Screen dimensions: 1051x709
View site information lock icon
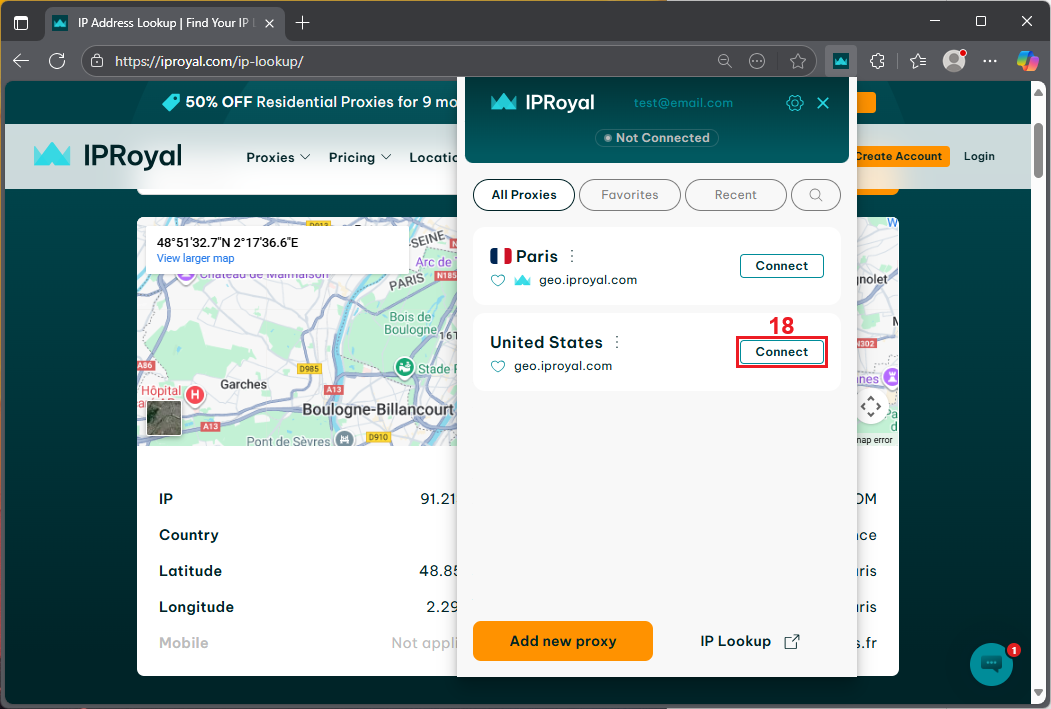point(97,61)
